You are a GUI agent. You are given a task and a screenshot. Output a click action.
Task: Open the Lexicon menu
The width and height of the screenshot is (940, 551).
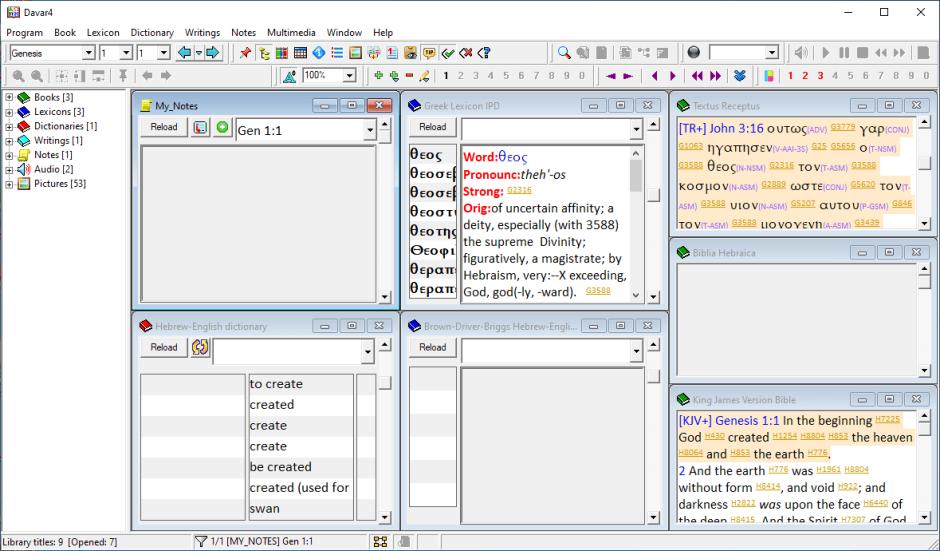103,32
